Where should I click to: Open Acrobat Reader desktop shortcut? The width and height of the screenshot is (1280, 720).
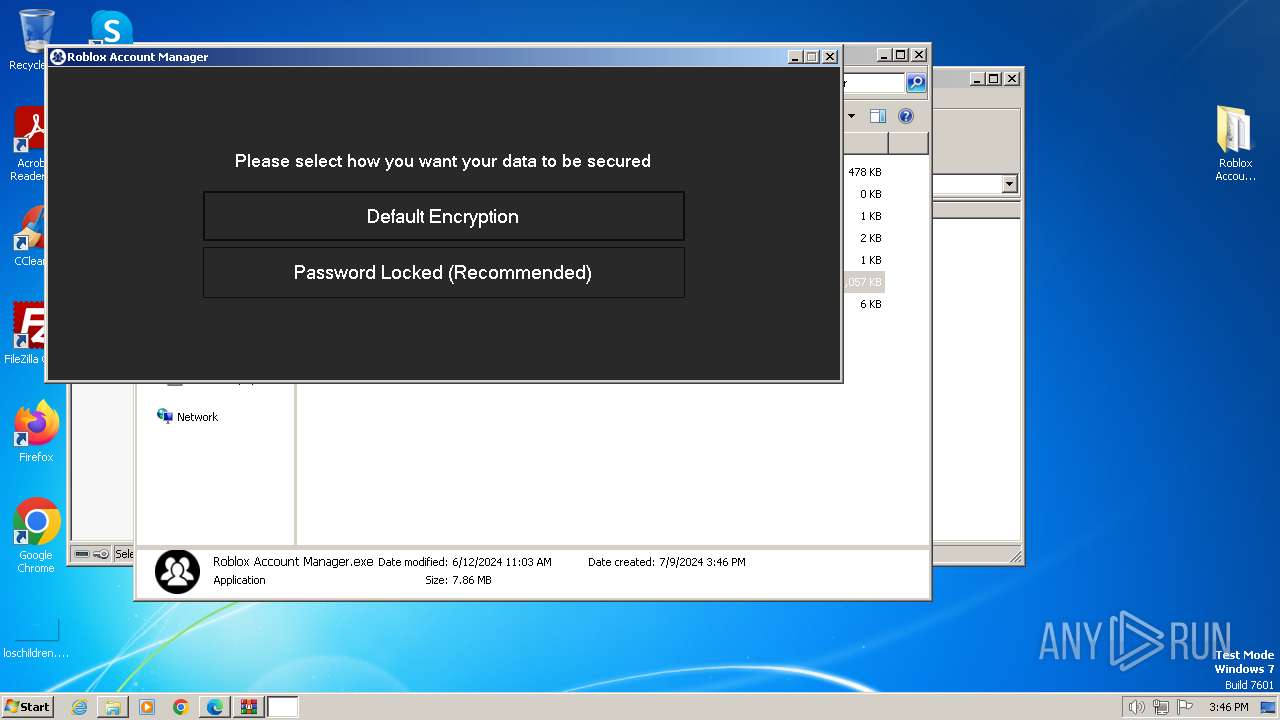pos(30,145)
